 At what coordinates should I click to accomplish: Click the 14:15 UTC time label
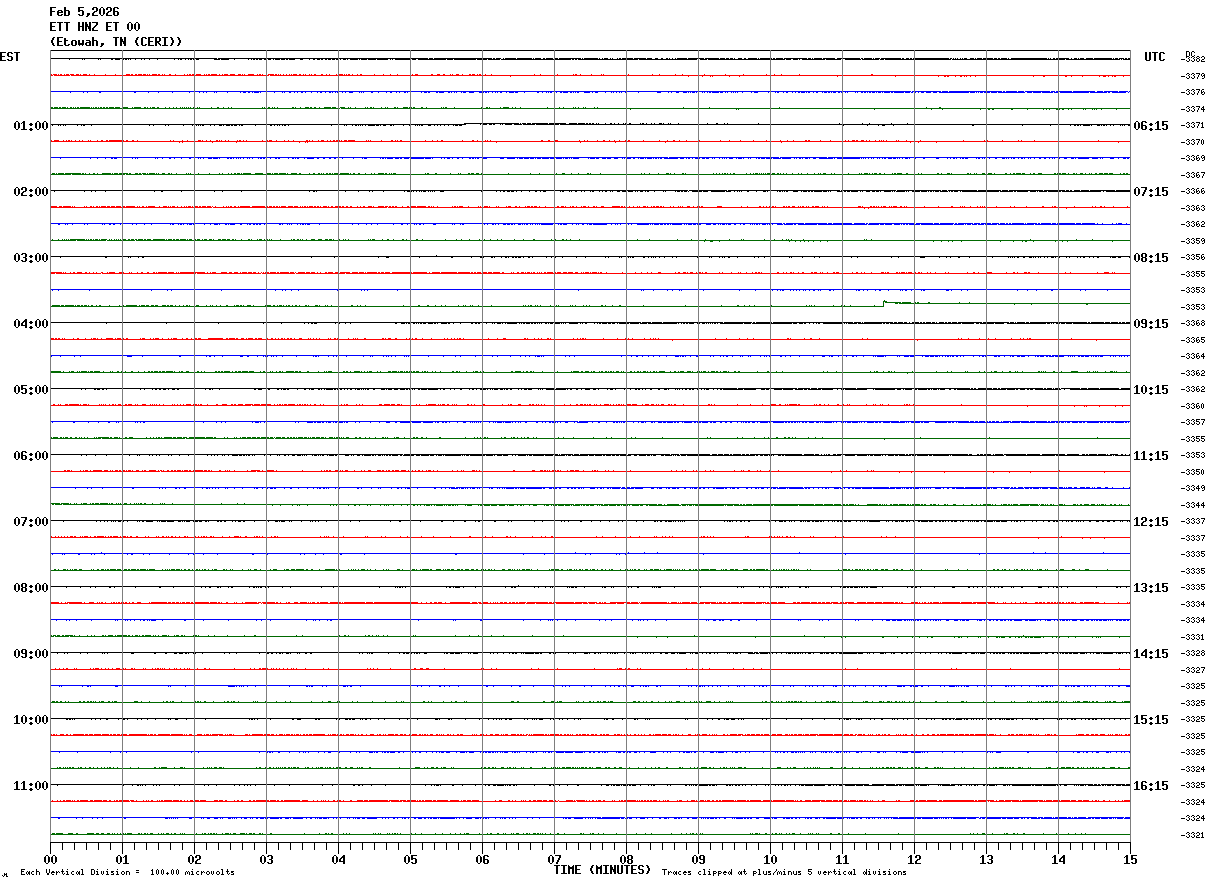click(1150, 654)
